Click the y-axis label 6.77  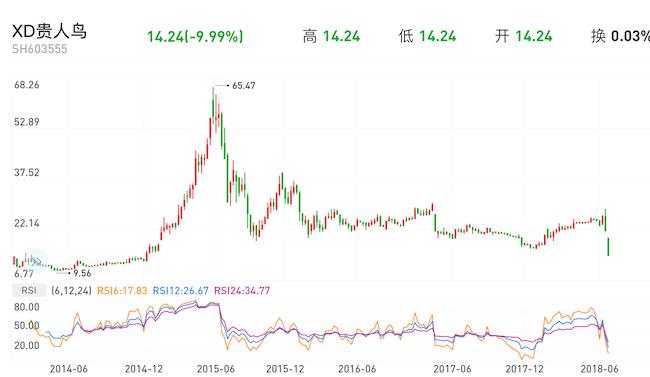click(x=24, y=274)
